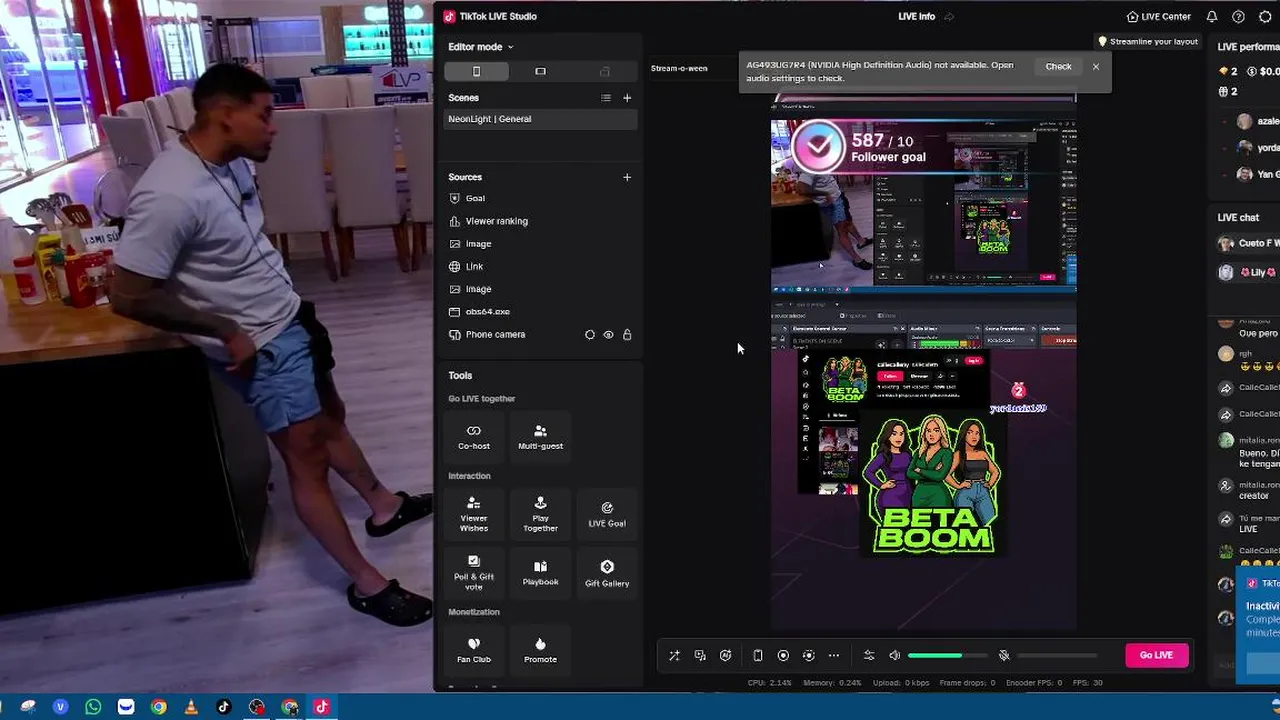Click CPU: 2.14% status entry
The width and height of the screenshot is (1280, 720).
[x=770, y=683]
